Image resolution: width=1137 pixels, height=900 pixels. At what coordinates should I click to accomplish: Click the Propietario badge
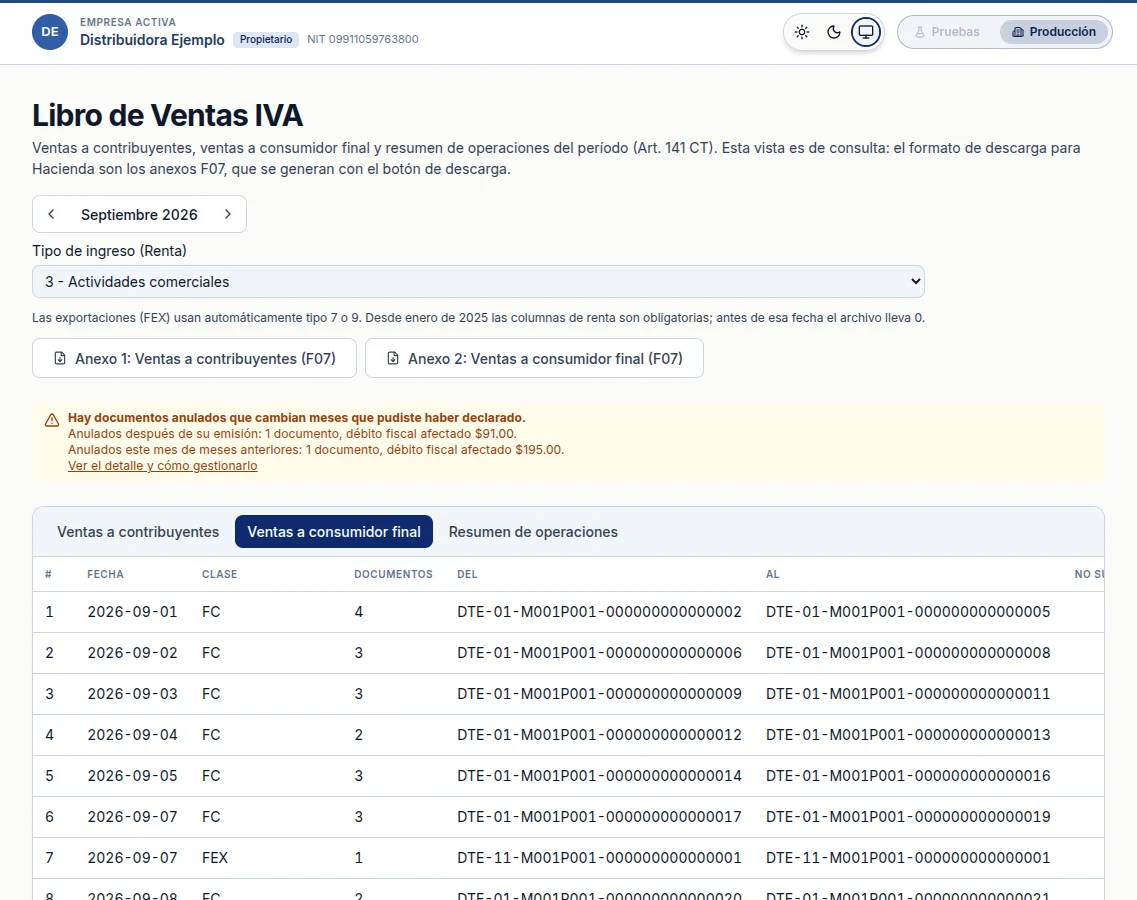point(266,39)
